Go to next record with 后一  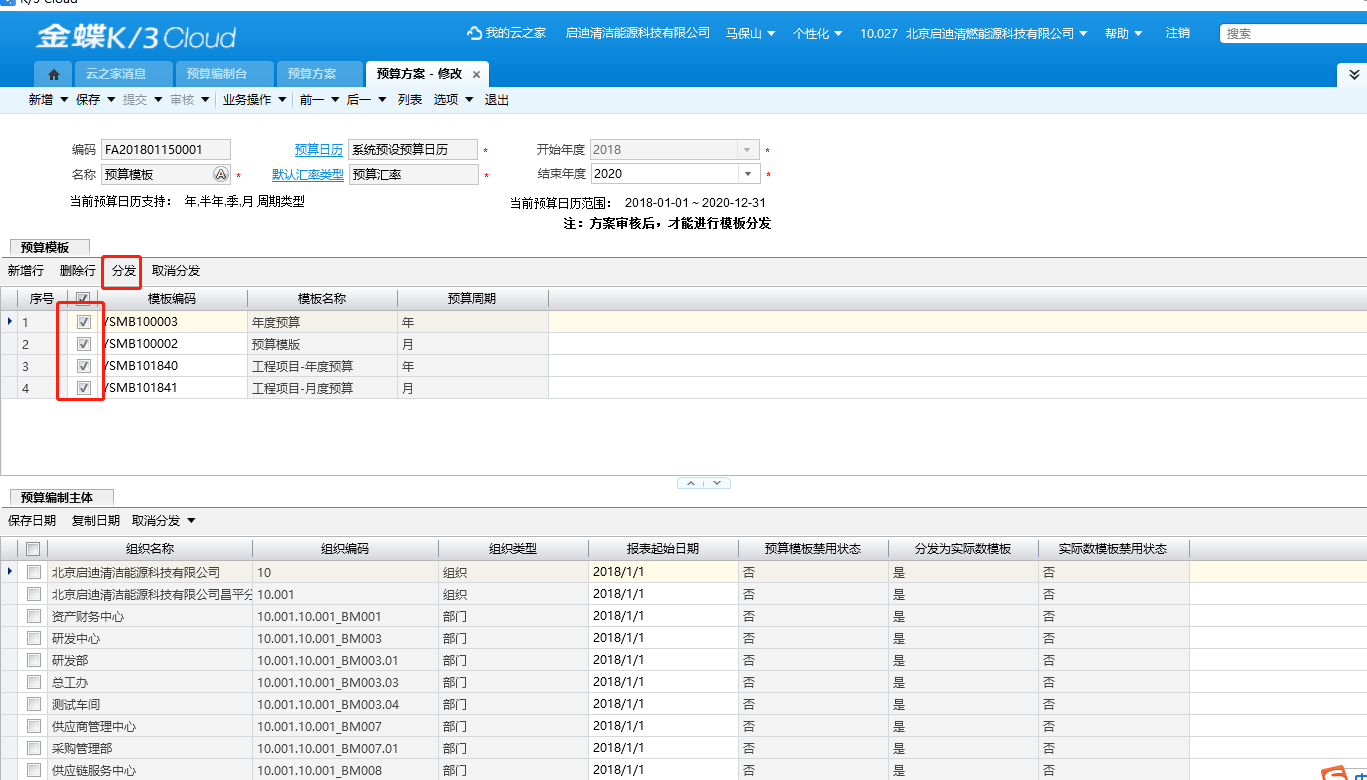coord(358,100)
